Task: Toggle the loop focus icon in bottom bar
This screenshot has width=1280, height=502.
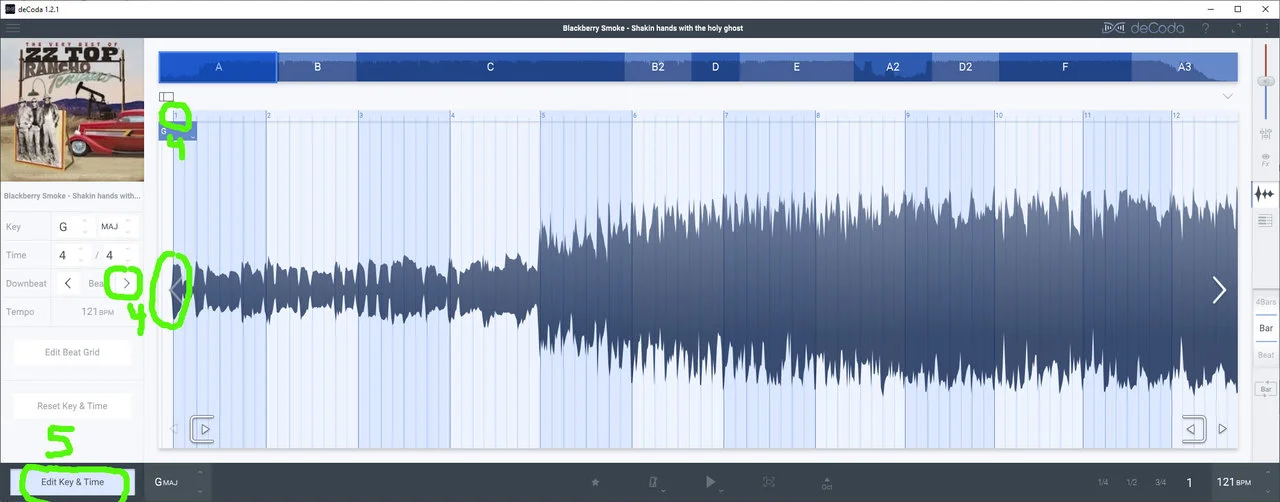Action: (769, 482)
